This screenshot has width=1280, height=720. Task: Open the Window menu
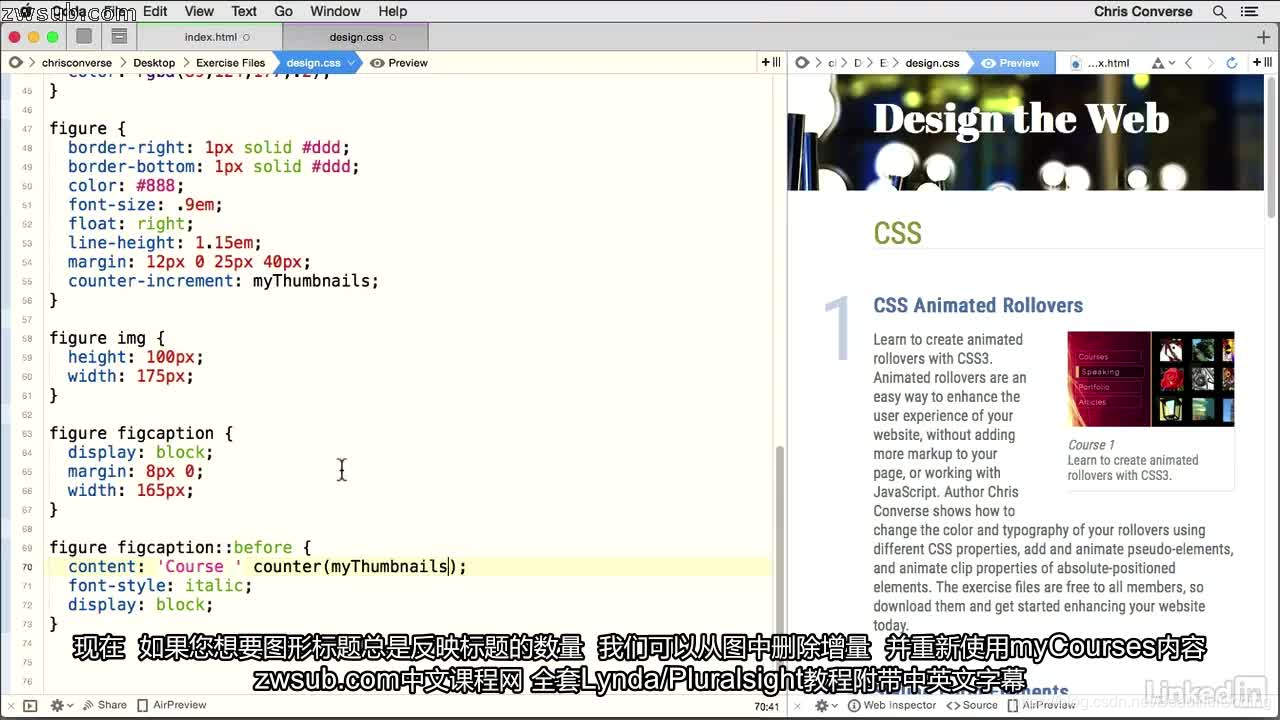point(335,11)
